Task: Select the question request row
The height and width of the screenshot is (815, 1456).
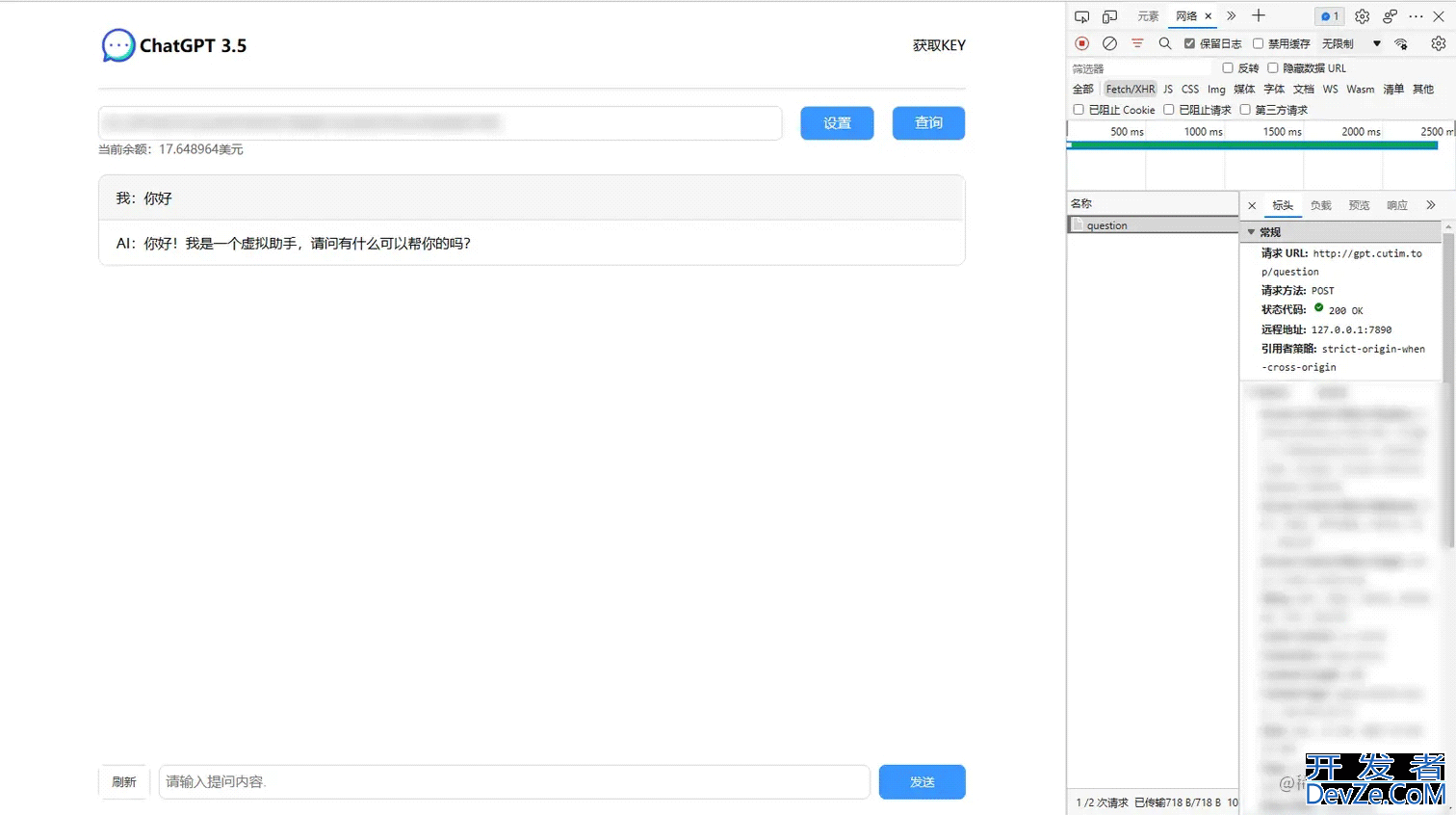Action: coord(1153,224)
